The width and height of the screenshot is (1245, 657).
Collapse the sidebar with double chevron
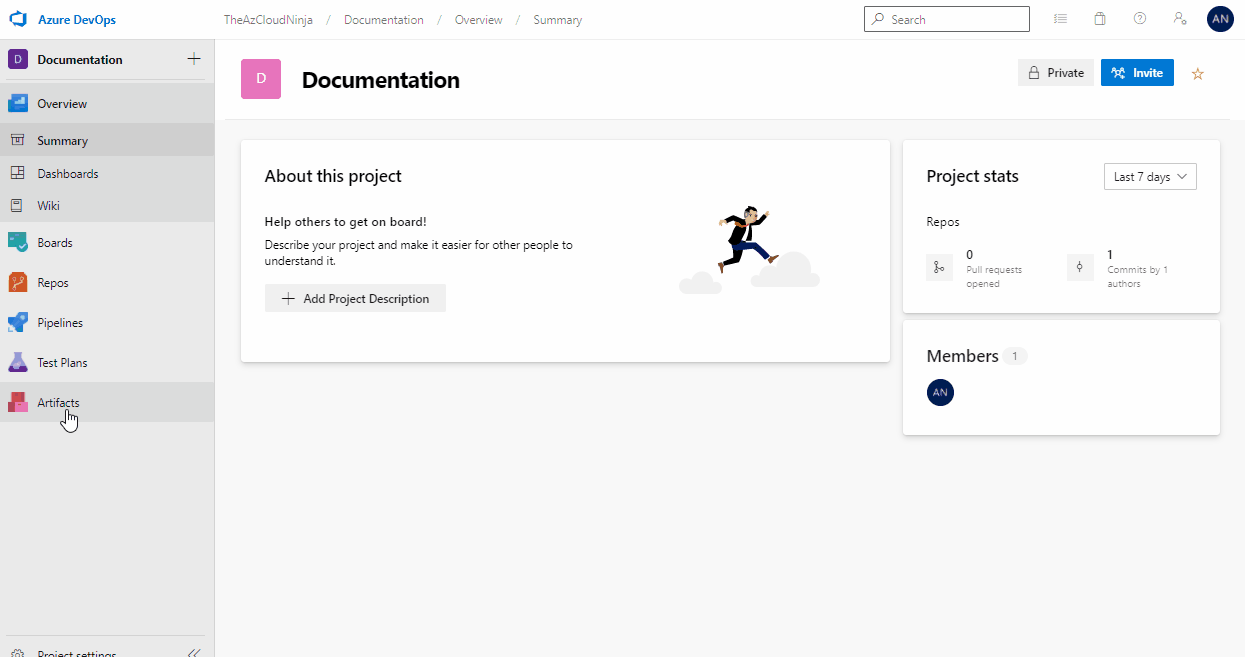tap(194, 652)
